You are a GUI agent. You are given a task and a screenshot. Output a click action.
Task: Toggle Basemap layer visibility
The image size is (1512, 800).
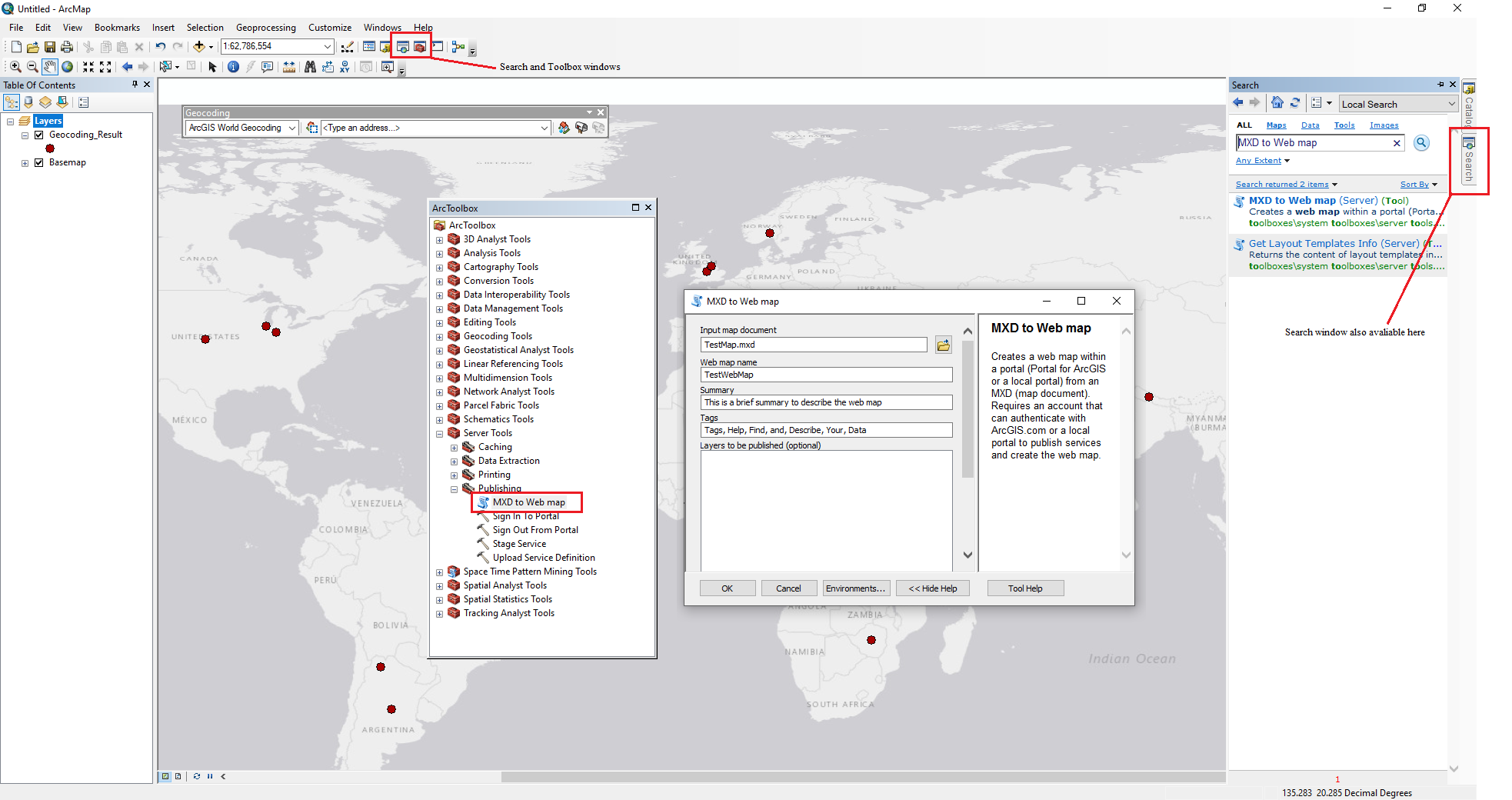click(x=38, y=162)
